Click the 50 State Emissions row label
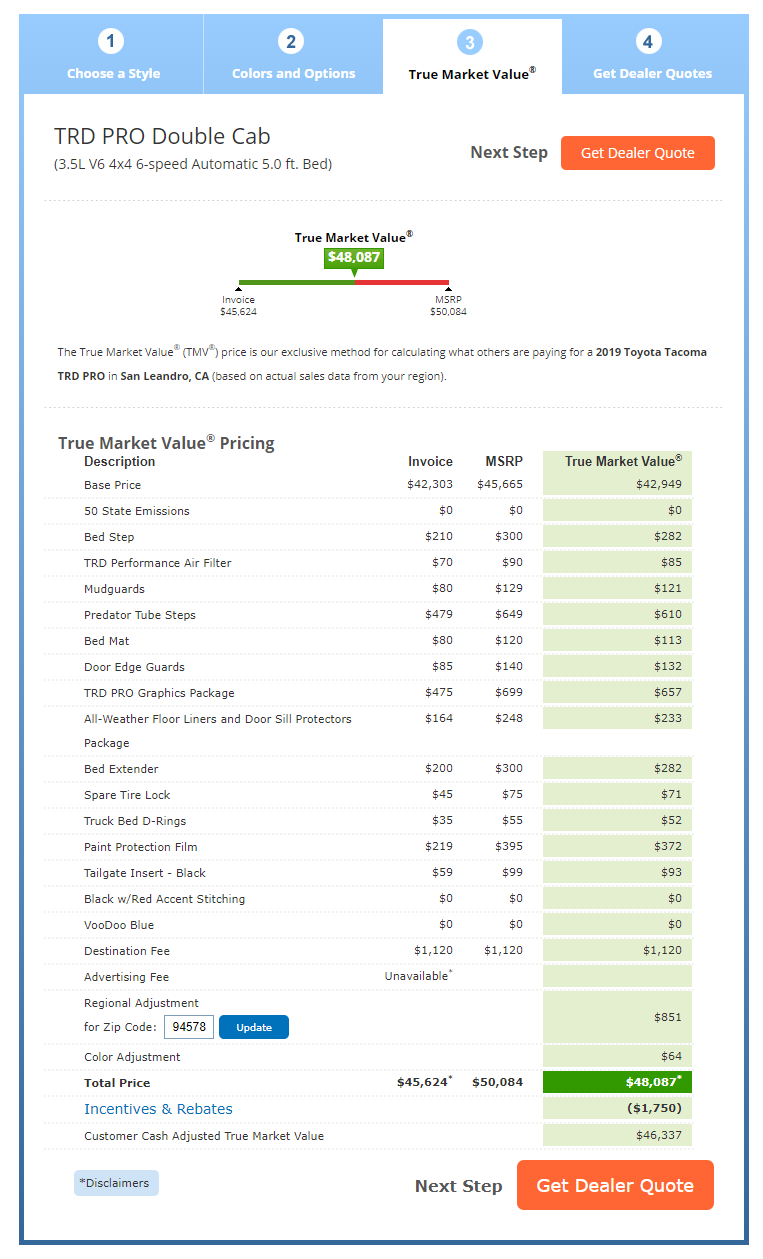 click(137, 511)
